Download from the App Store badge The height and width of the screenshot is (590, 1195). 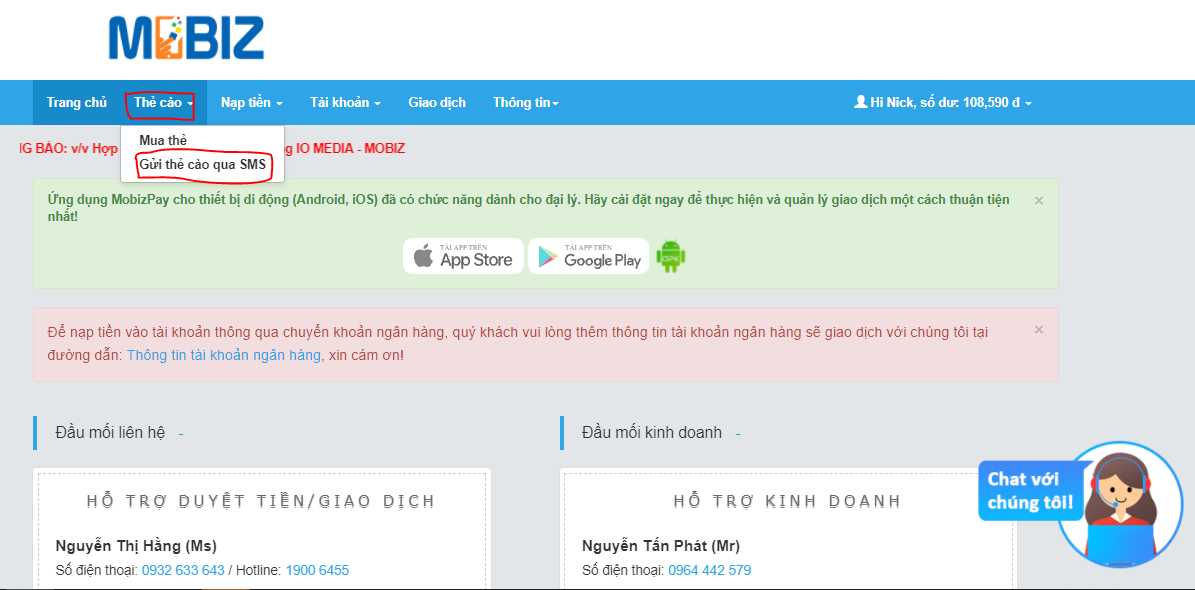(463, 256)
